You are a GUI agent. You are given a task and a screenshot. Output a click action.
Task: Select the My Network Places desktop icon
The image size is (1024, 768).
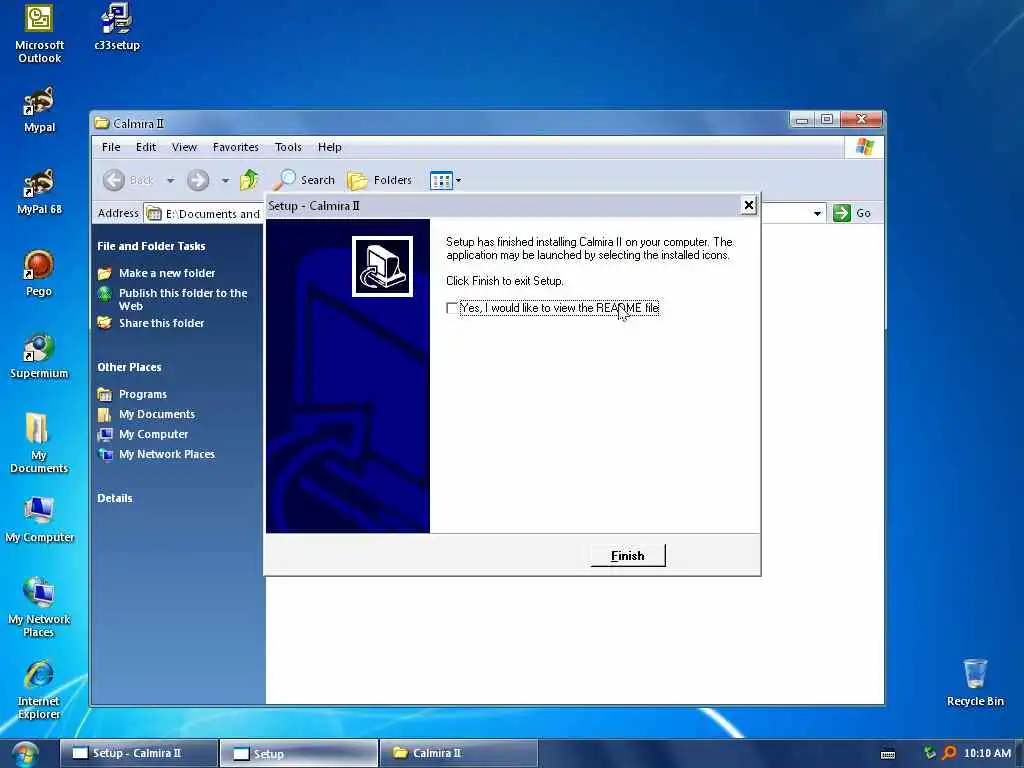coord(39,607)
